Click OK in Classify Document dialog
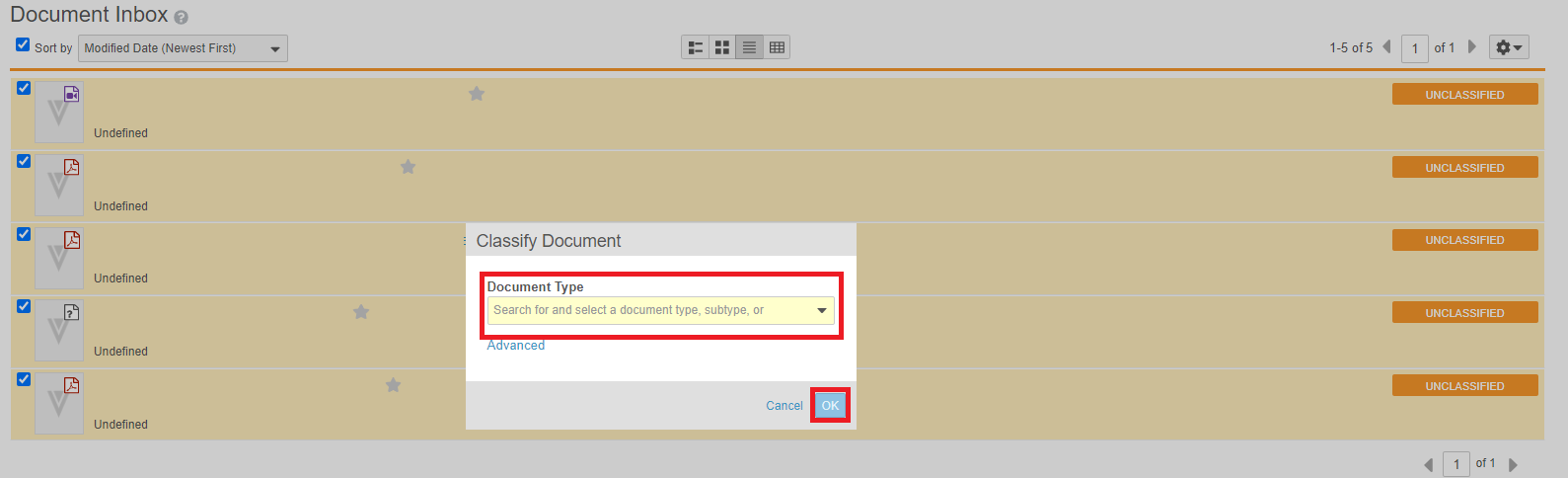Screen dimensions: 1568x478 [830, 406]
